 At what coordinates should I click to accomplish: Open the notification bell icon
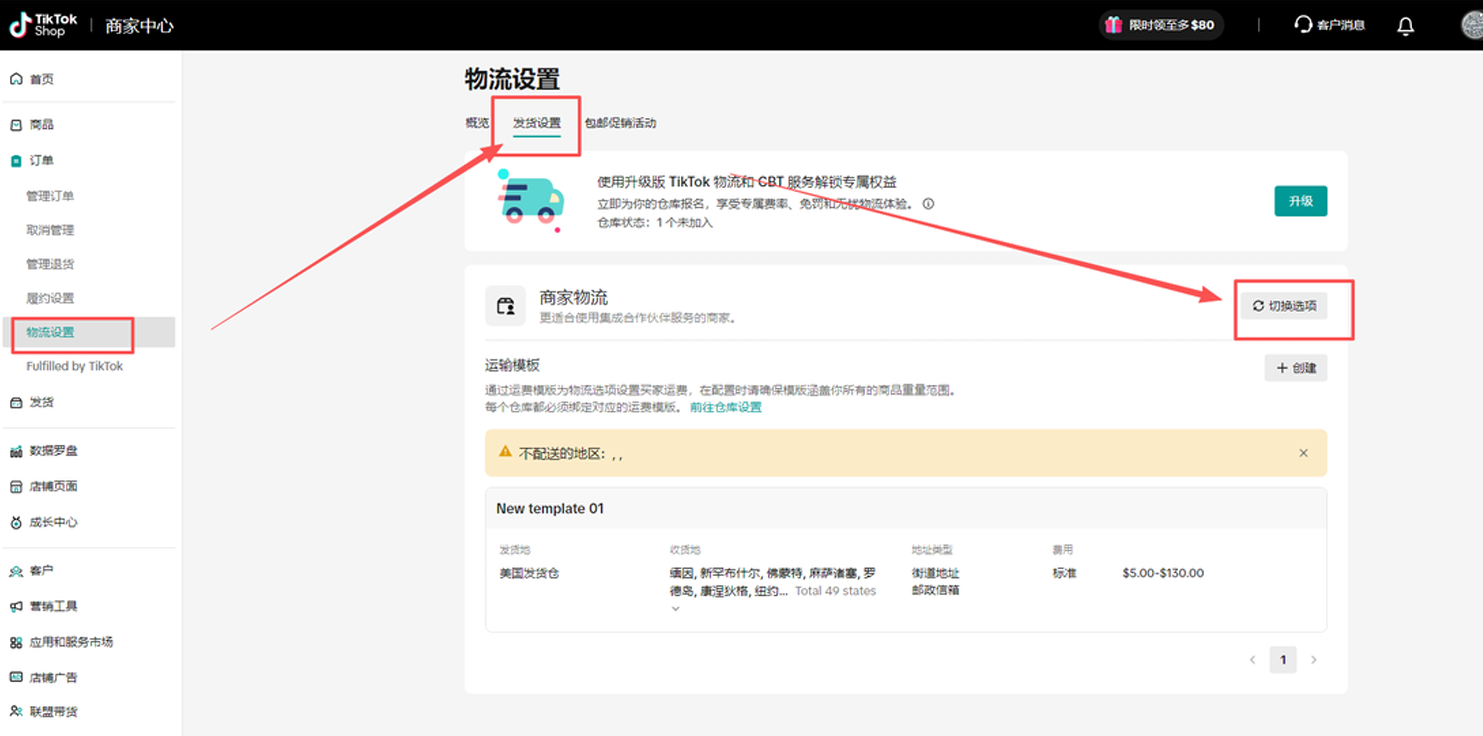(x=1405, y=25)
